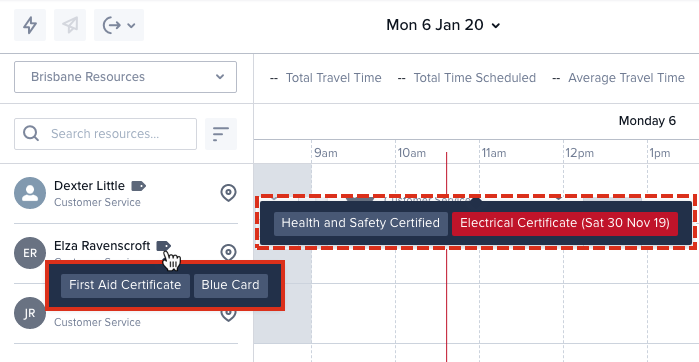Image resolution: width=699 pixels, height=362 pixels.
Task: Select the JR resource avatar
Action: click(30, 313)
